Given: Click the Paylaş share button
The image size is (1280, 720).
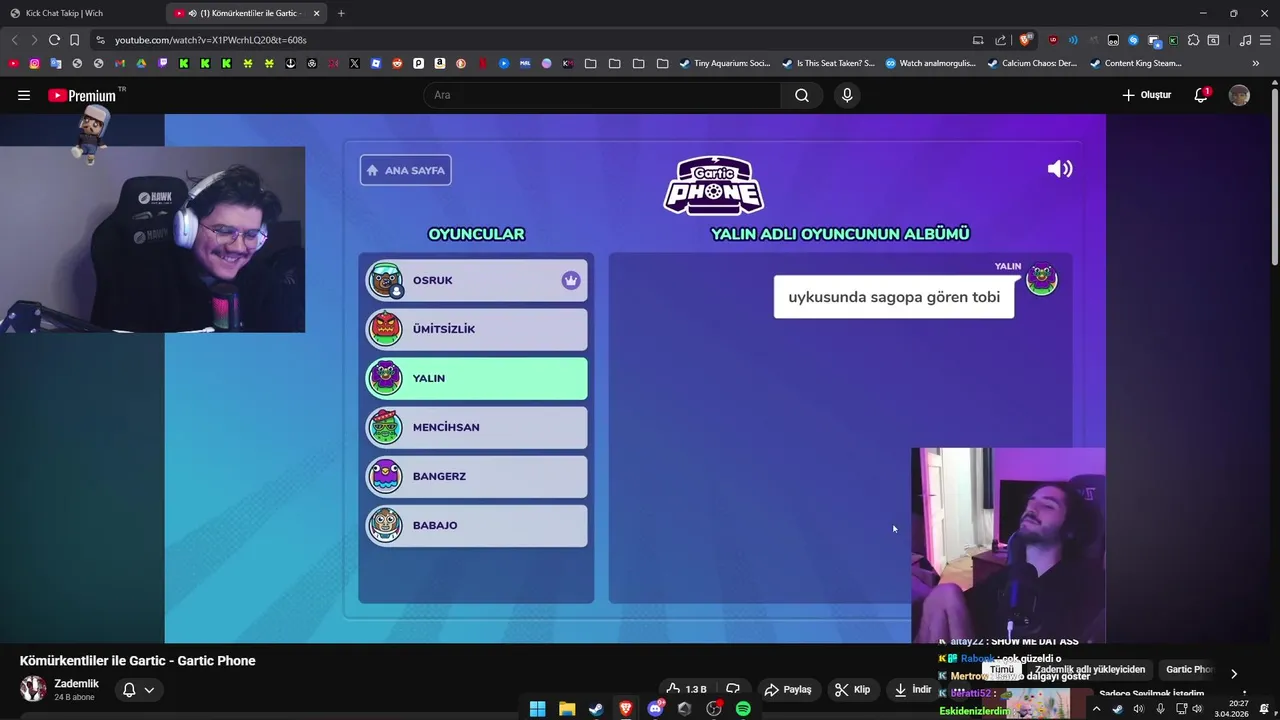Looking at the screenshot, I should (788, 689).
